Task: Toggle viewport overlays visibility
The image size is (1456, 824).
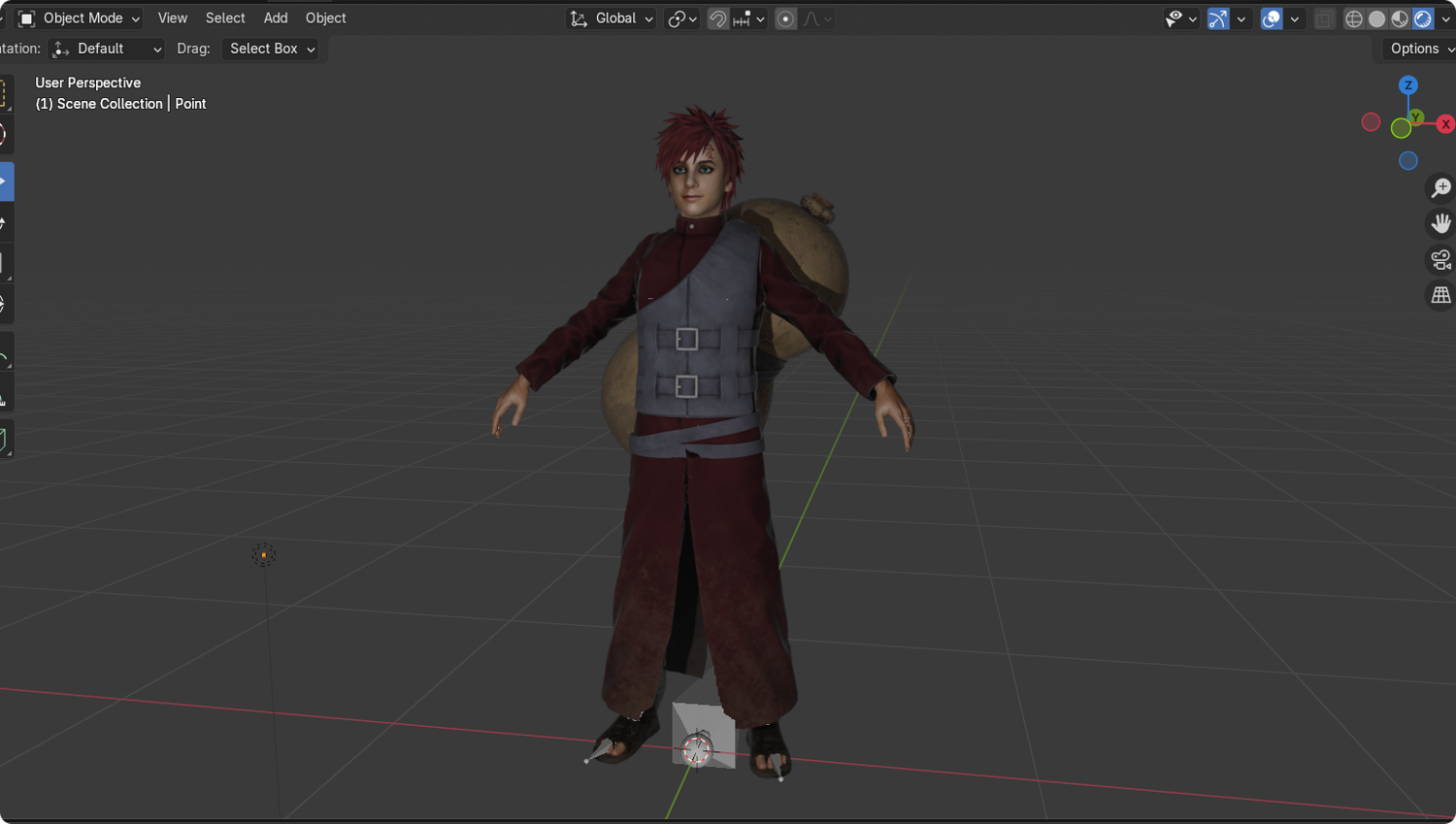Action: (x=1272, y=18)
